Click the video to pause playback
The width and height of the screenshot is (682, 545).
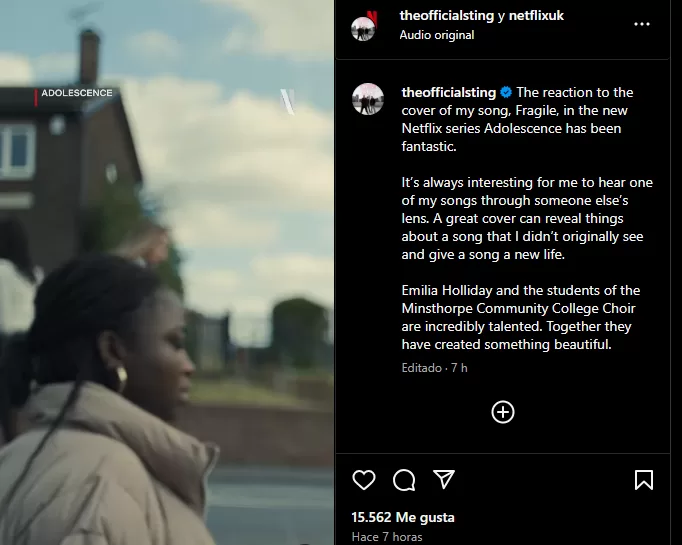tap(167, 272)
